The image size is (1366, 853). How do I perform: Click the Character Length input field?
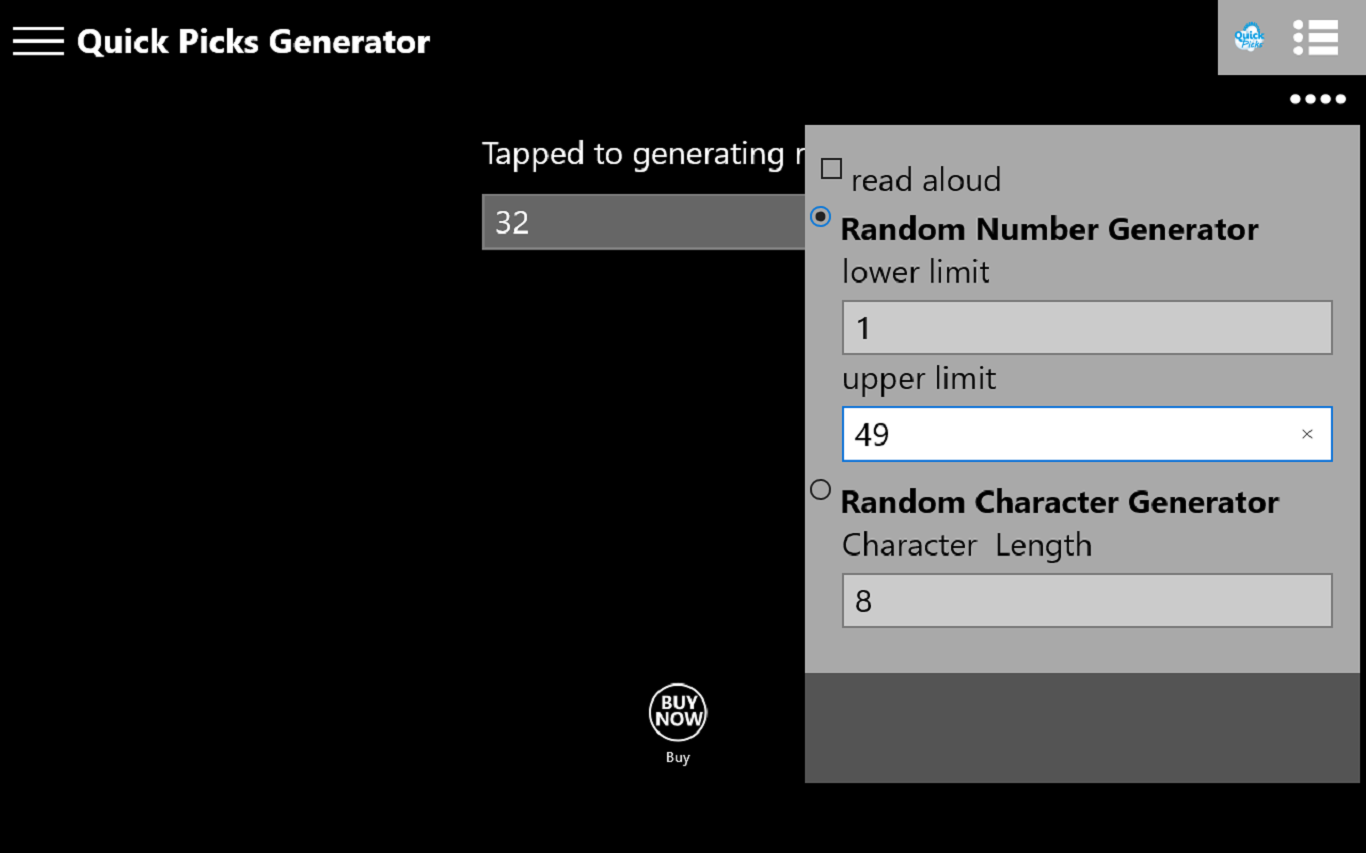(x=1086, y=600)
